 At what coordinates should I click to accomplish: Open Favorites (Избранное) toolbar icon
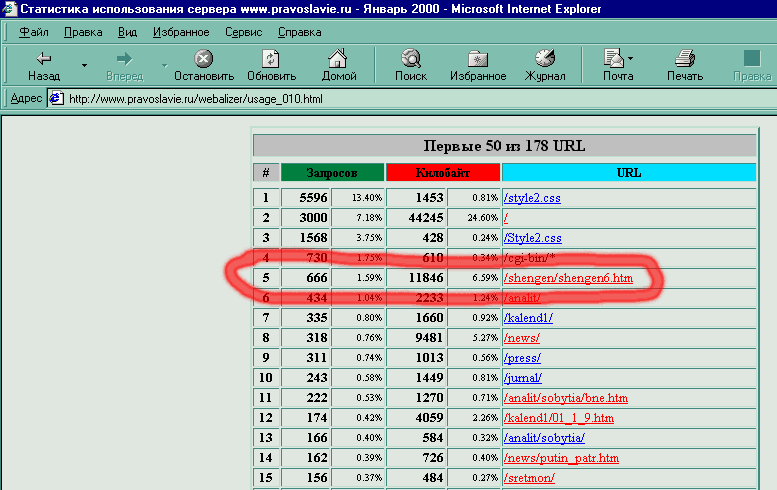click(x=478, y=59)
